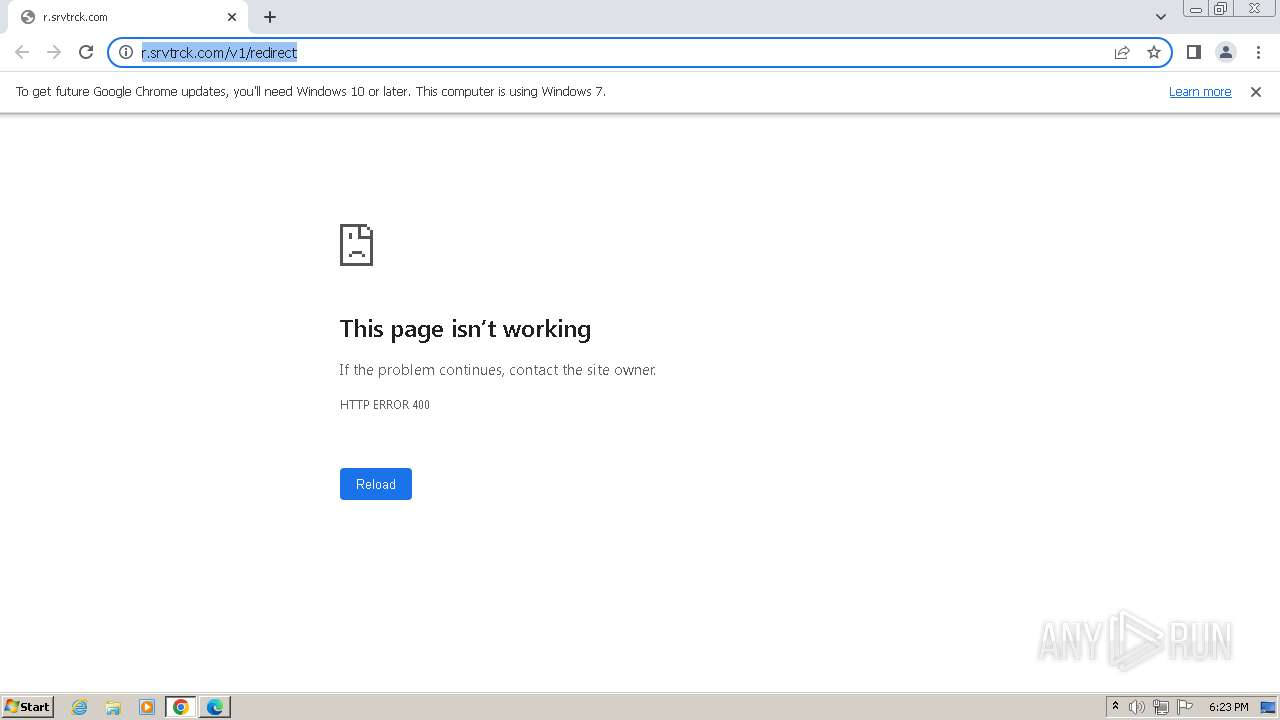The width and height of the screenshot is (1280, 720).
Task: Click the 'This page isn't working' heading
Action: 465,329
